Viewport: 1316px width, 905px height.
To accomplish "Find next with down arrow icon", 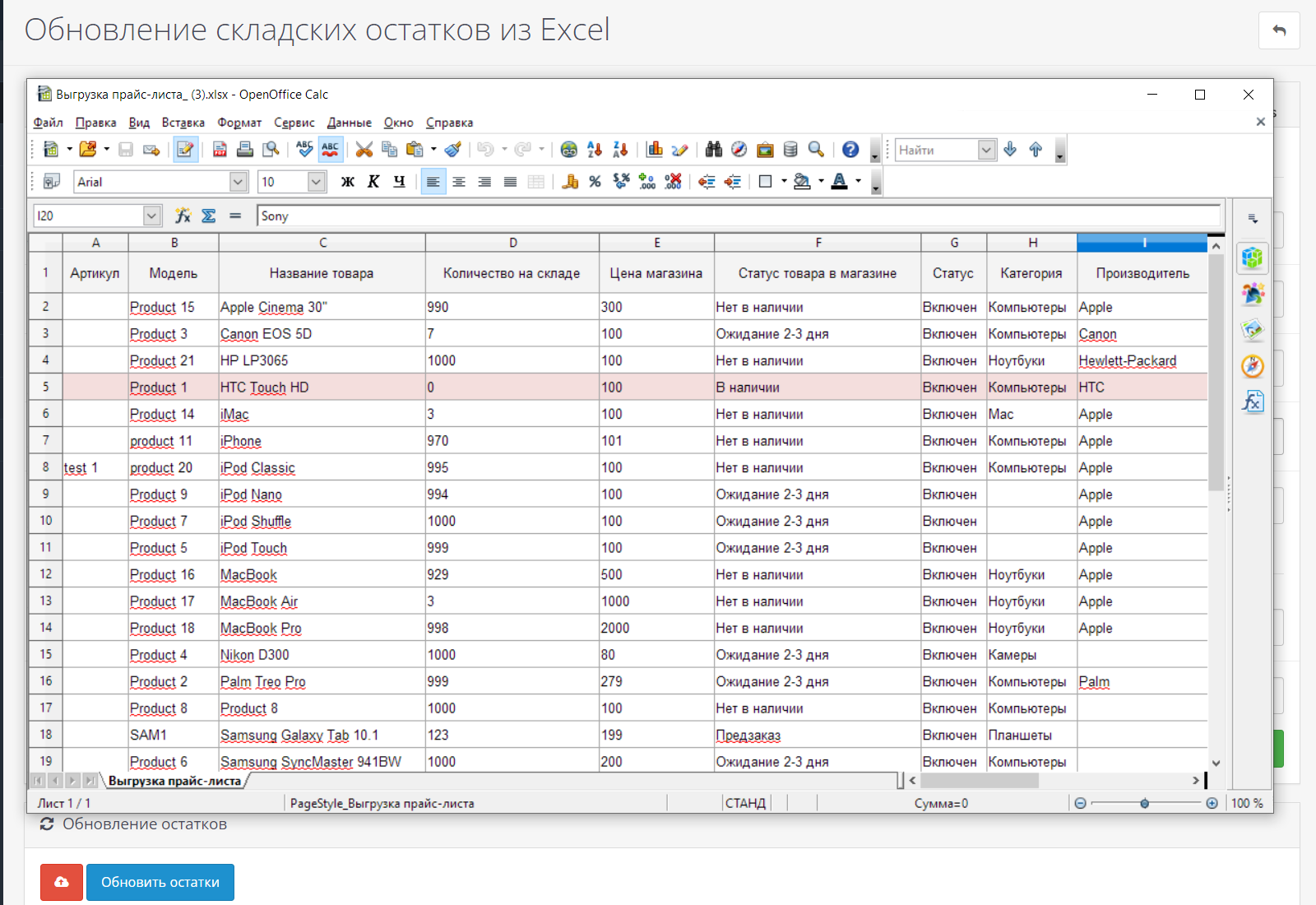I will point(1010,150).
